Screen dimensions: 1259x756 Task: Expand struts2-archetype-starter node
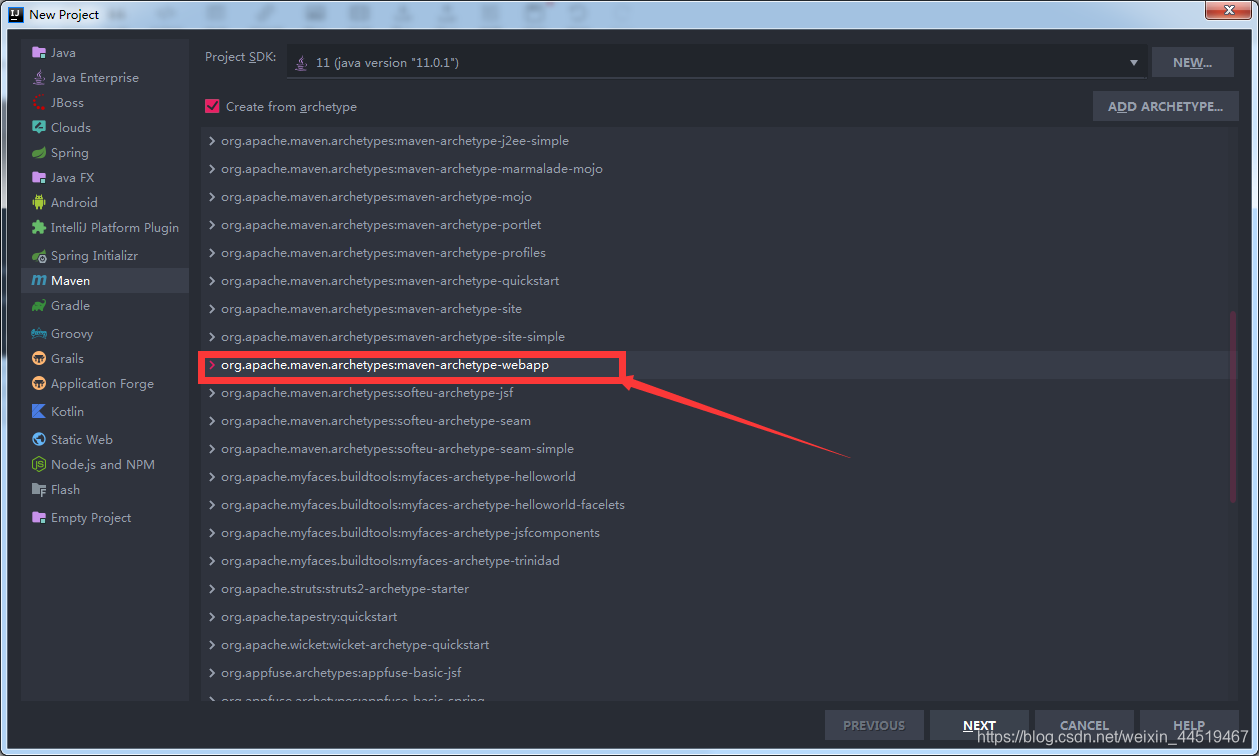point(212,589)
